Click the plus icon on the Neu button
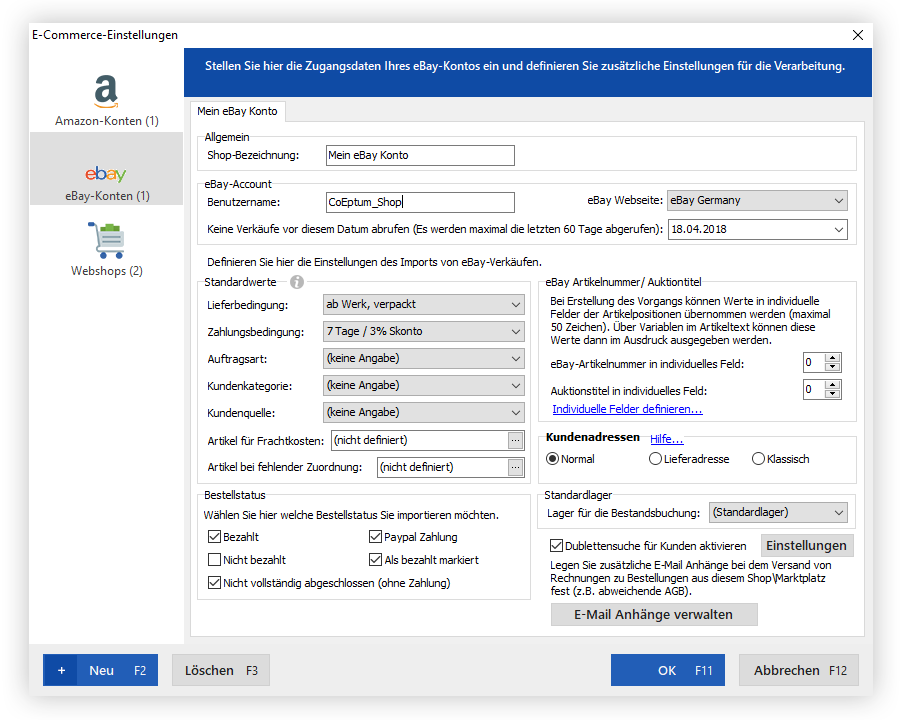The image size is (903, 720). pos(61,670)
